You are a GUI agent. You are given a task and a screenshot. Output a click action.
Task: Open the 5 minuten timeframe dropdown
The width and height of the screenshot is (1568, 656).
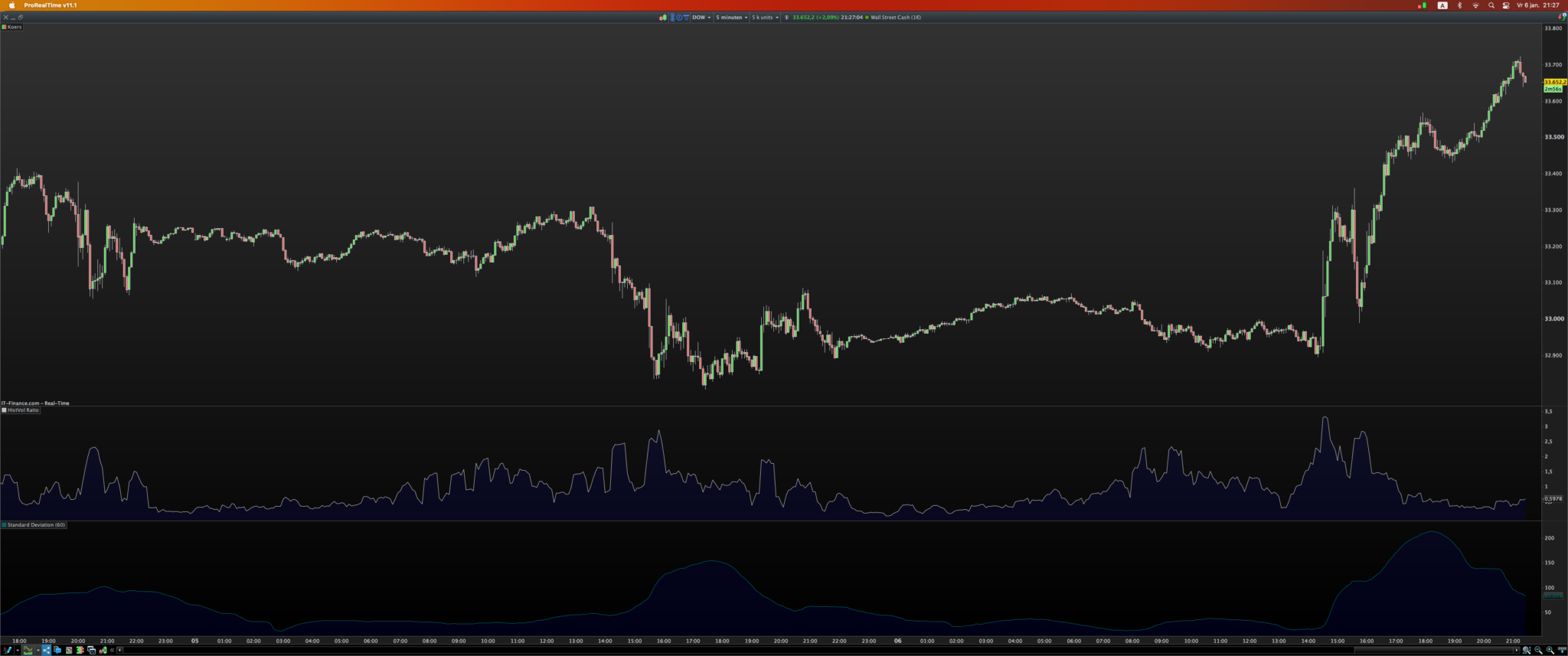click(x=732, y=17)
